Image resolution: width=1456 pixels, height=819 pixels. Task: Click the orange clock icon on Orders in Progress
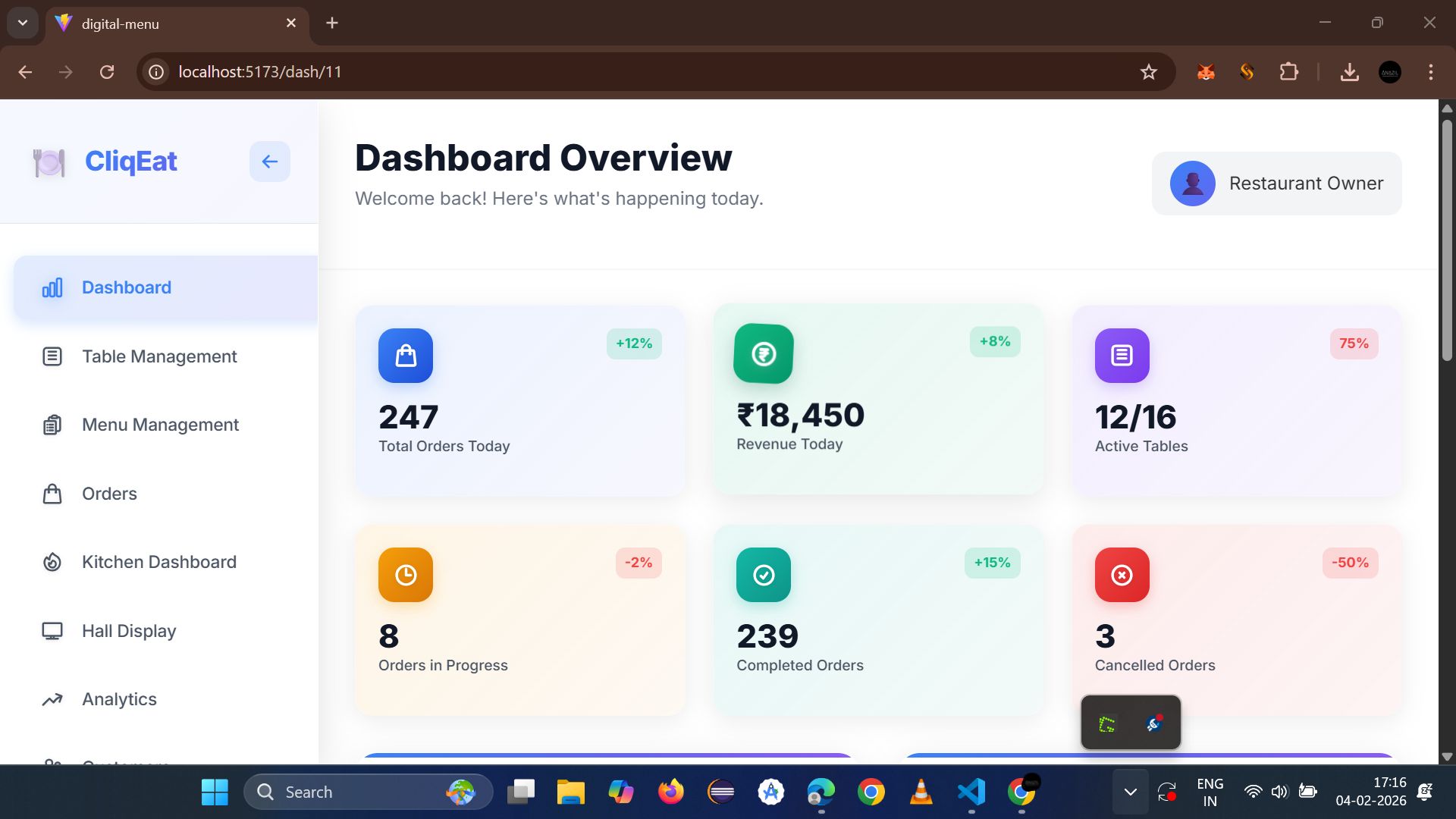406,575
